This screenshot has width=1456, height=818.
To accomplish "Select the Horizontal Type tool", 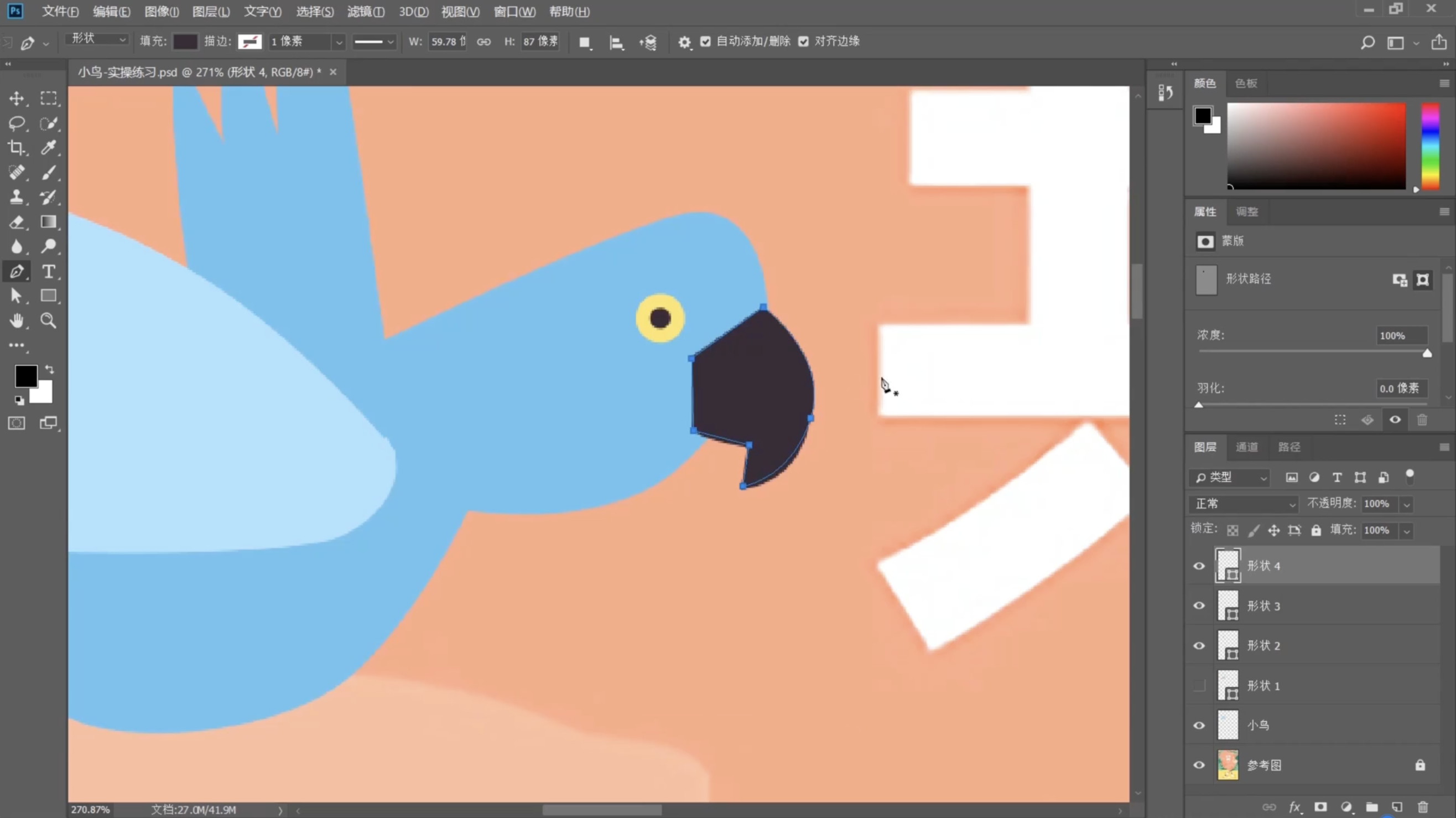I will pos(49,271).
